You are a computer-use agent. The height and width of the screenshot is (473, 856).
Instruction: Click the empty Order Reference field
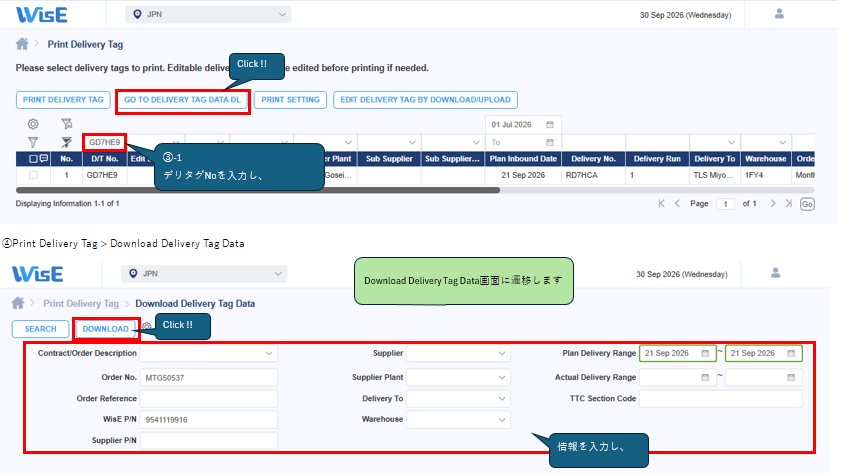point(209,399)
